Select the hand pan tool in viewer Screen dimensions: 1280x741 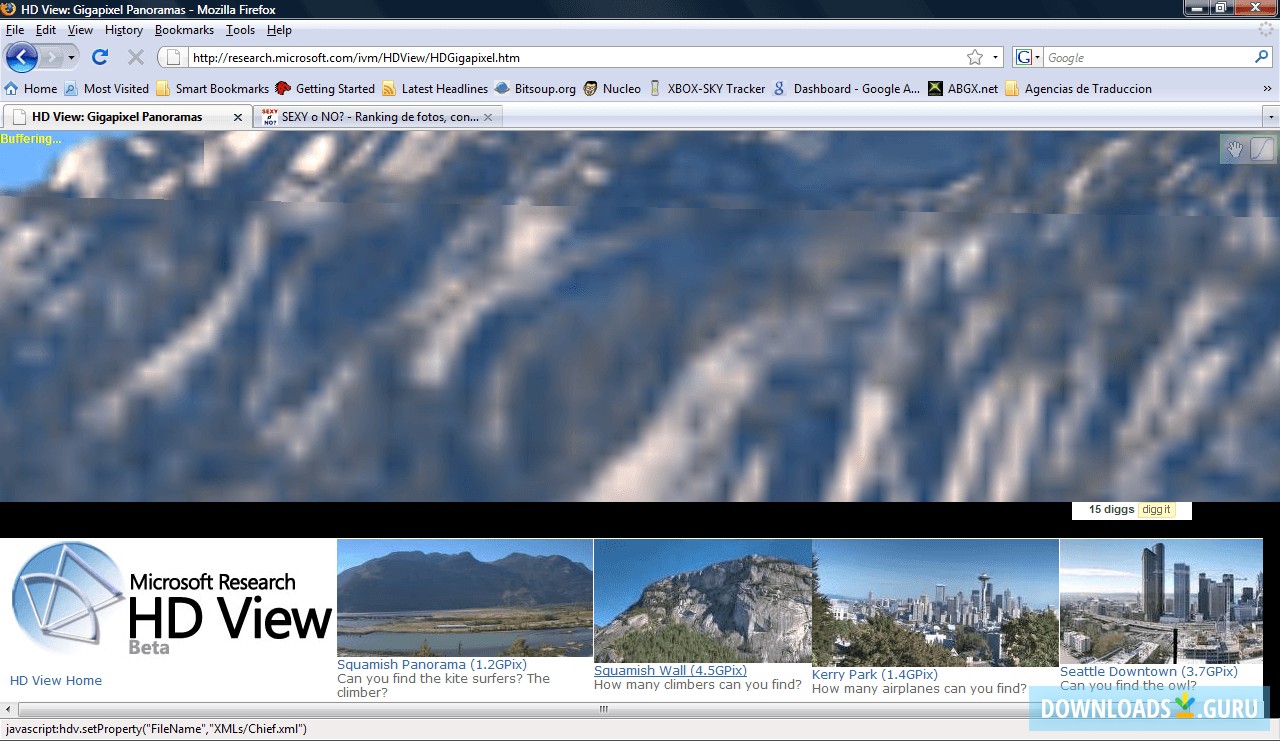1235,149
